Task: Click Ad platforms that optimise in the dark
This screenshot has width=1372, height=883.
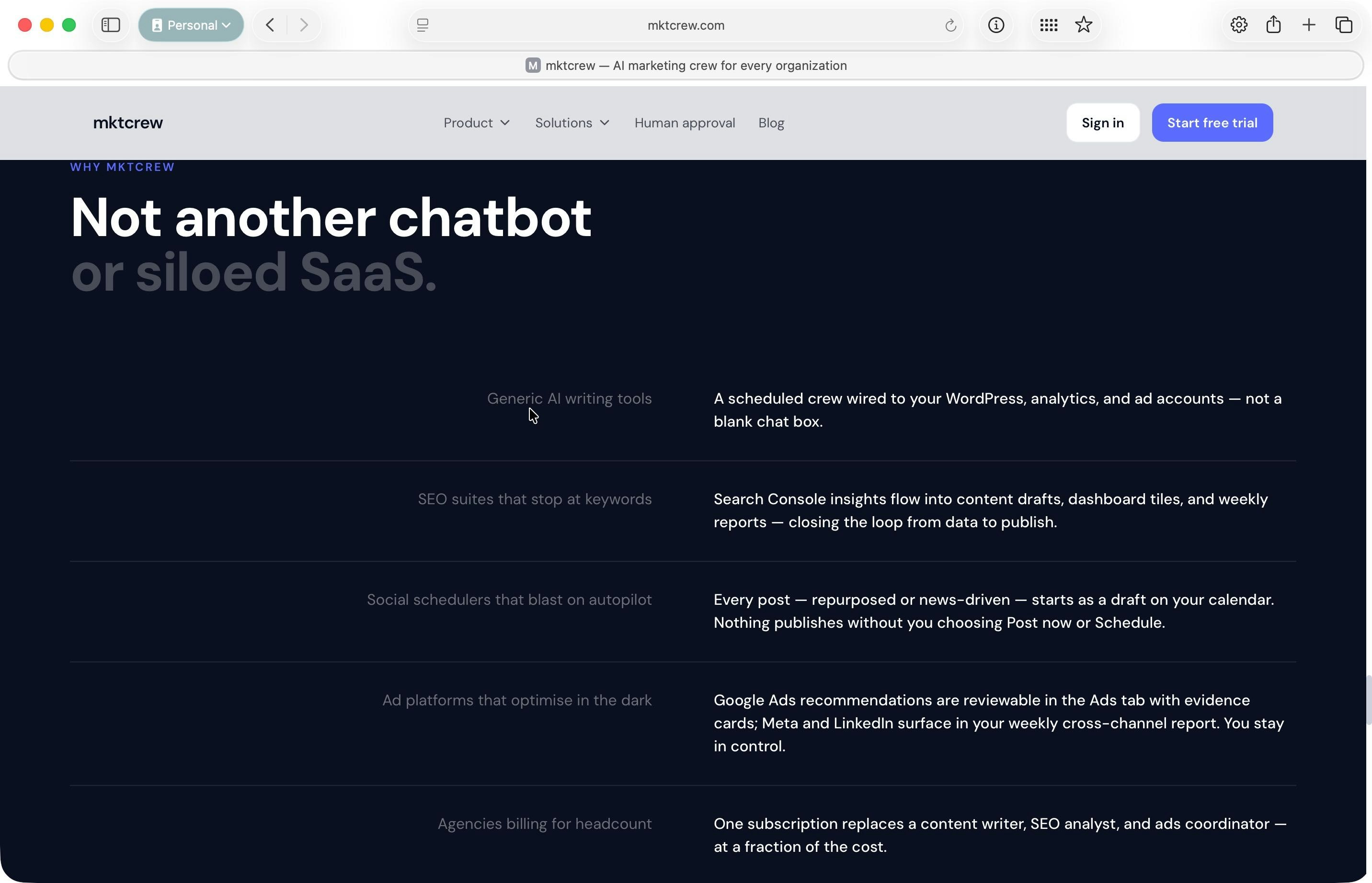Action: click(517, 700)
